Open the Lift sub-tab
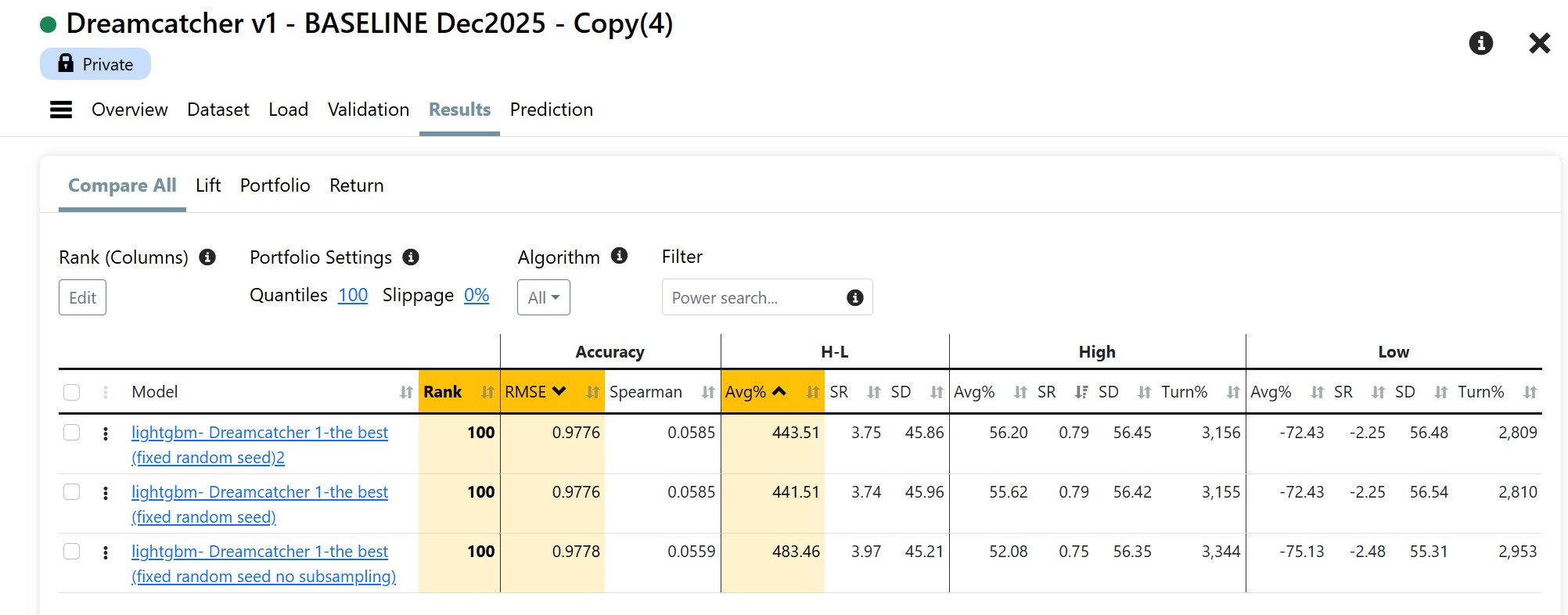 click(x=208, y=185)
